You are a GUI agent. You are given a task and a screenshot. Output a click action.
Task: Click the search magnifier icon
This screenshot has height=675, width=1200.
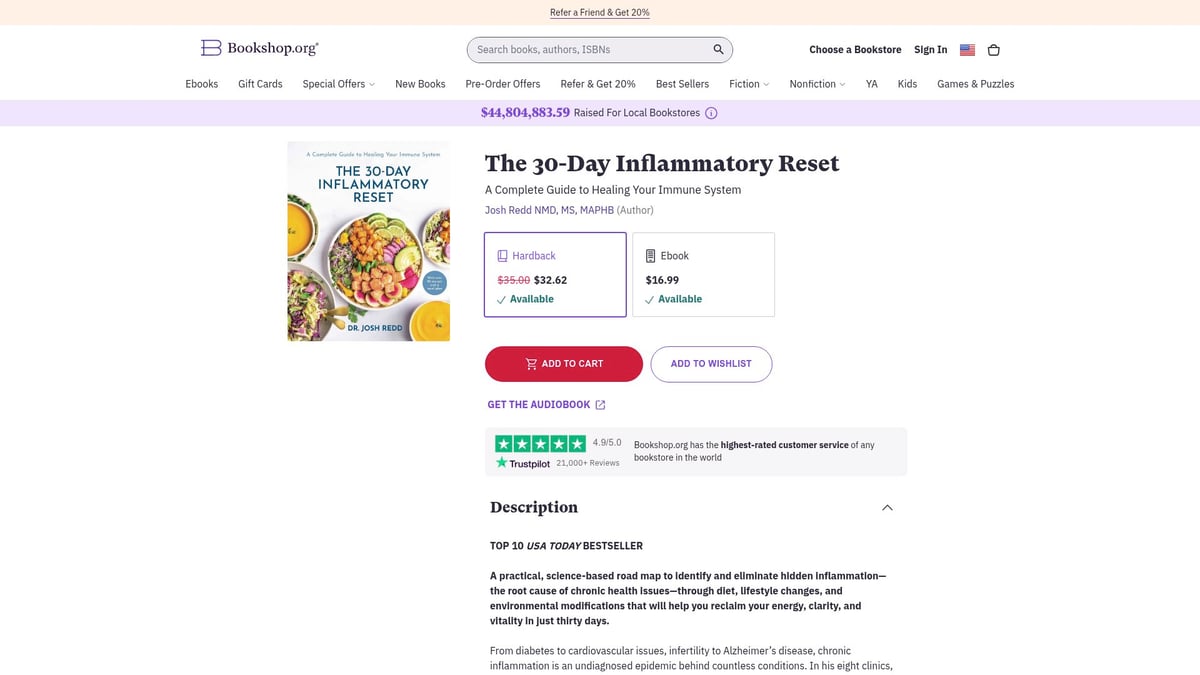(717, 49)
